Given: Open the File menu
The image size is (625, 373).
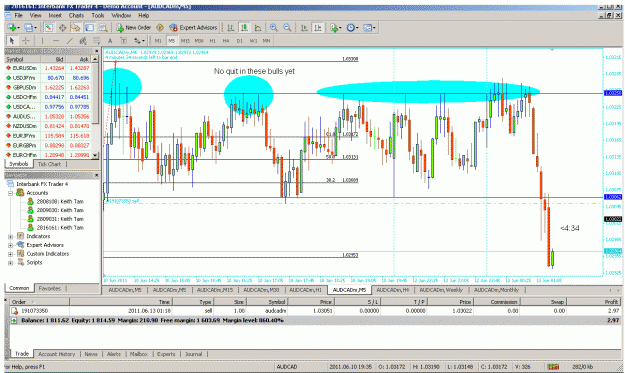Looking at the screenshot, I should click(x=18, y=16).
